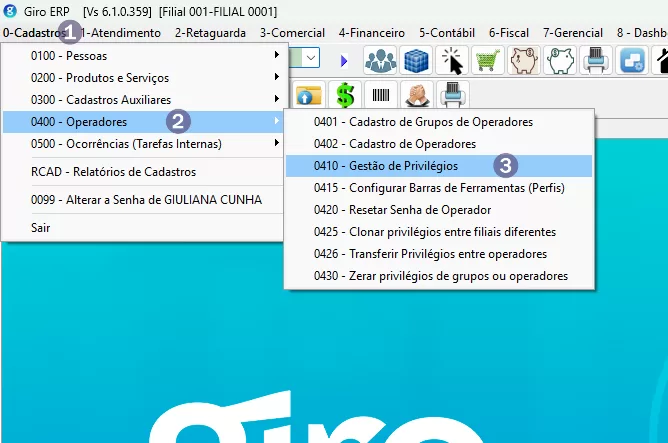Image resolution: width=668 pixels, height=443 pixels.
Task: Click the tan piggy bank icon
Action: 523,61
